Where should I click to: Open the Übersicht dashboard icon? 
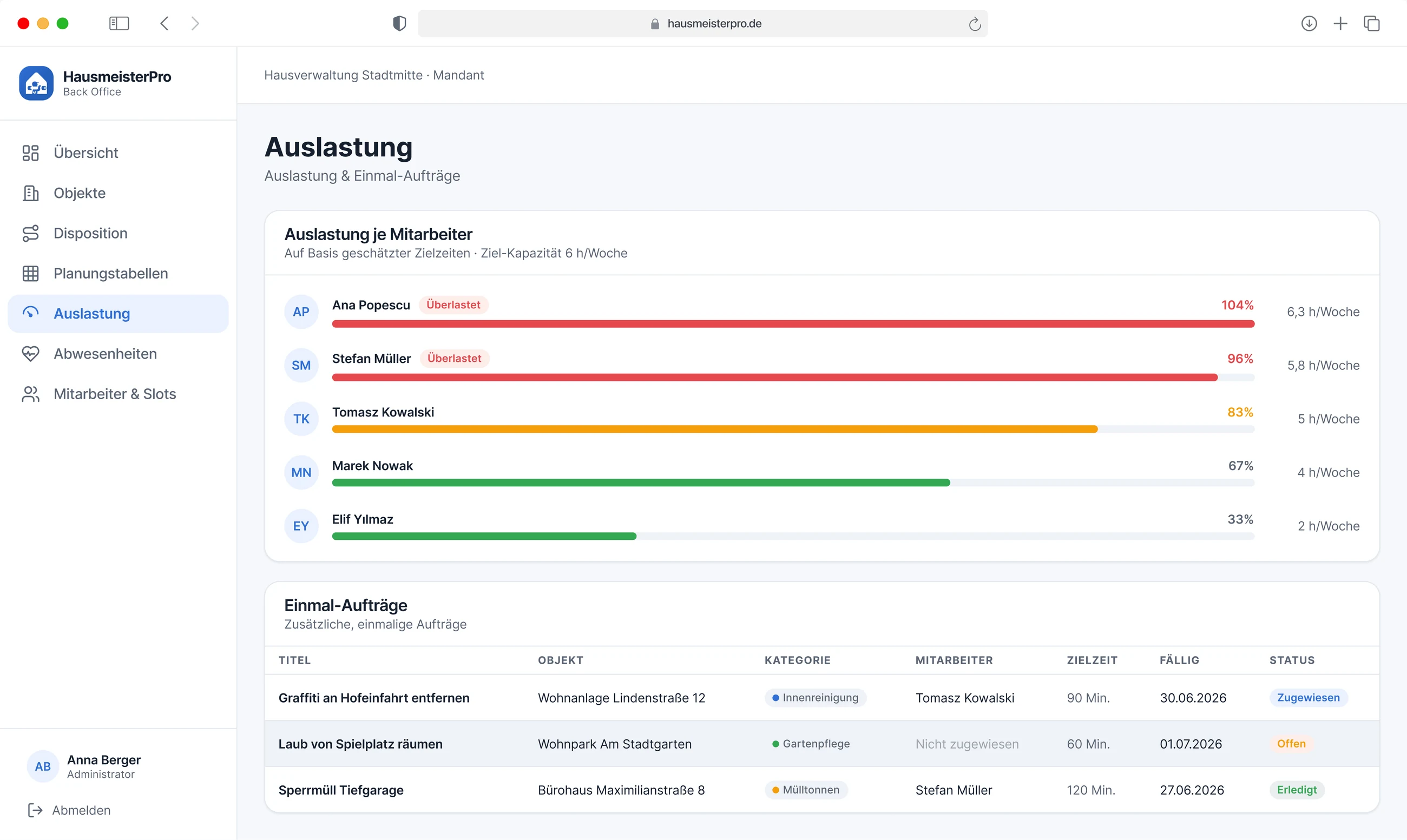(x=30, y=153)
